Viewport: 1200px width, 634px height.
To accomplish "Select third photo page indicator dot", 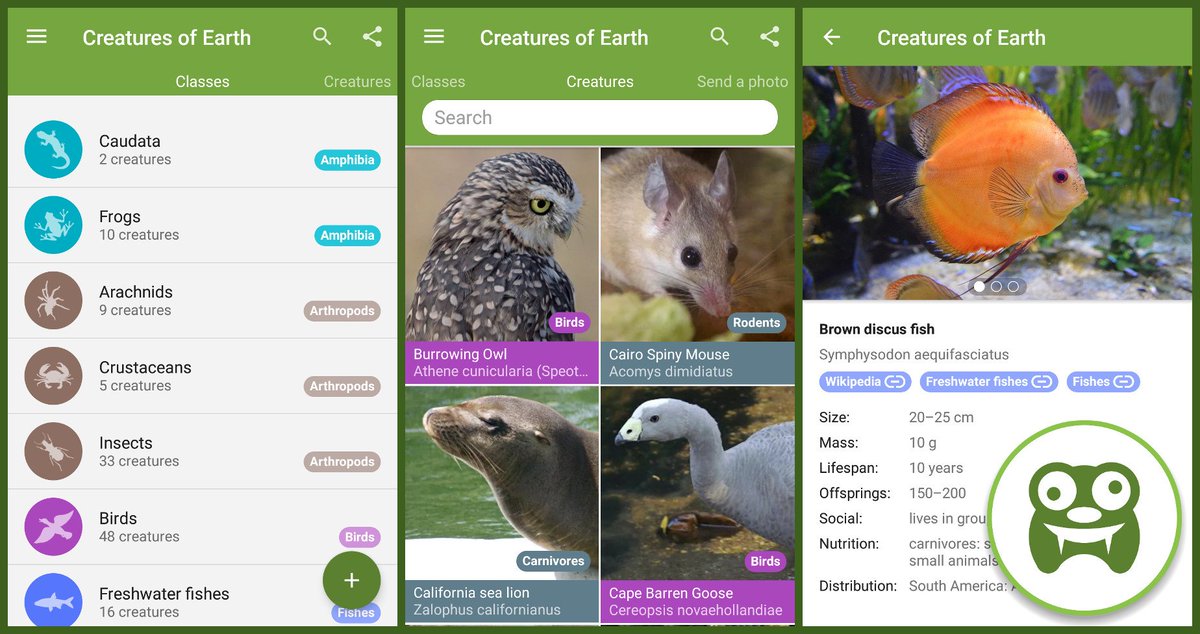I will point(1013,286).
